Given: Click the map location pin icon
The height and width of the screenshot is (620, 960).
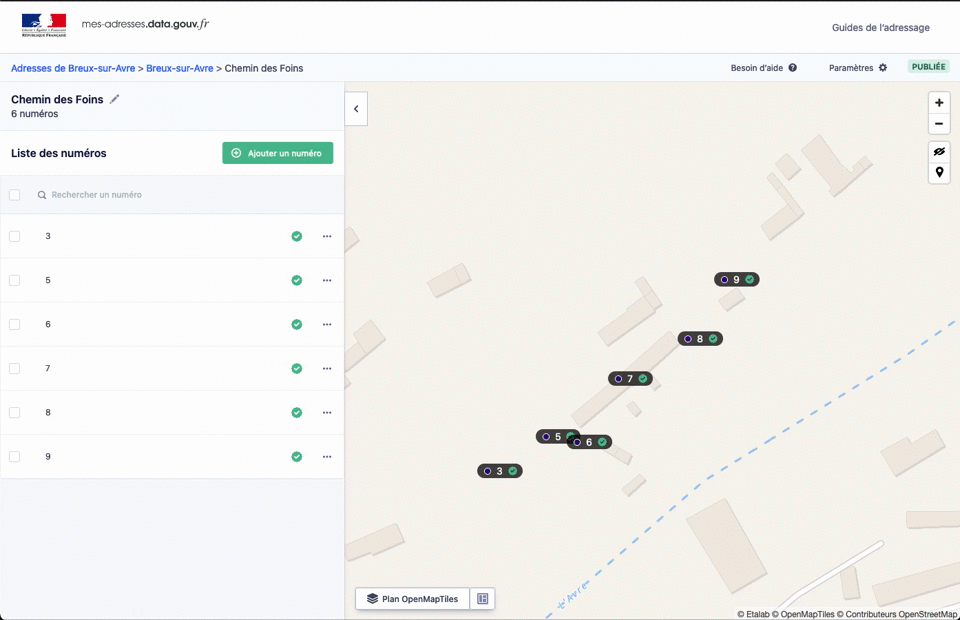Looking at the screenshot, I should point(939,173).
